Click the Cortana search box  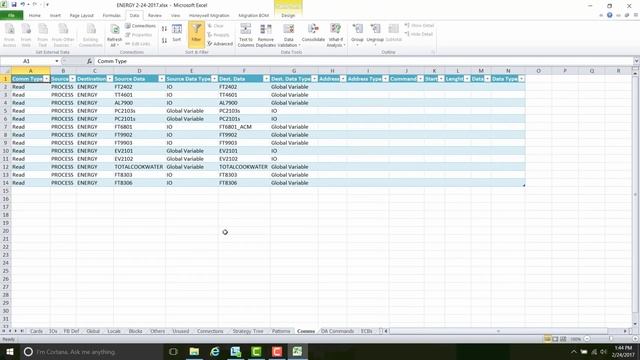(91, 351)
